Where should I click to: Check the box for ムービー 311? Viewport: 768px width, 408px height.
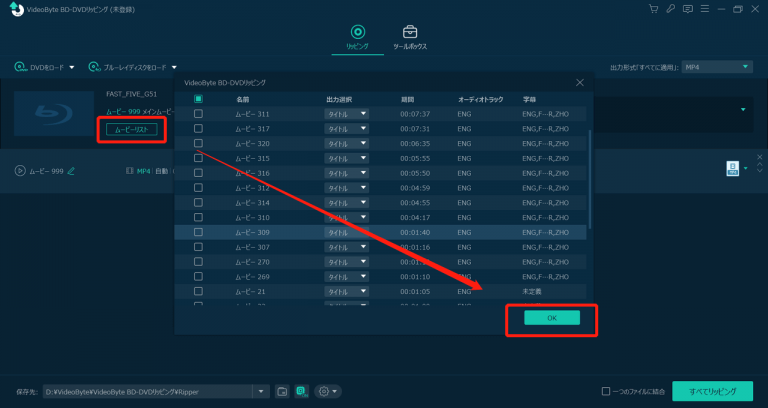tap(198, 114)
